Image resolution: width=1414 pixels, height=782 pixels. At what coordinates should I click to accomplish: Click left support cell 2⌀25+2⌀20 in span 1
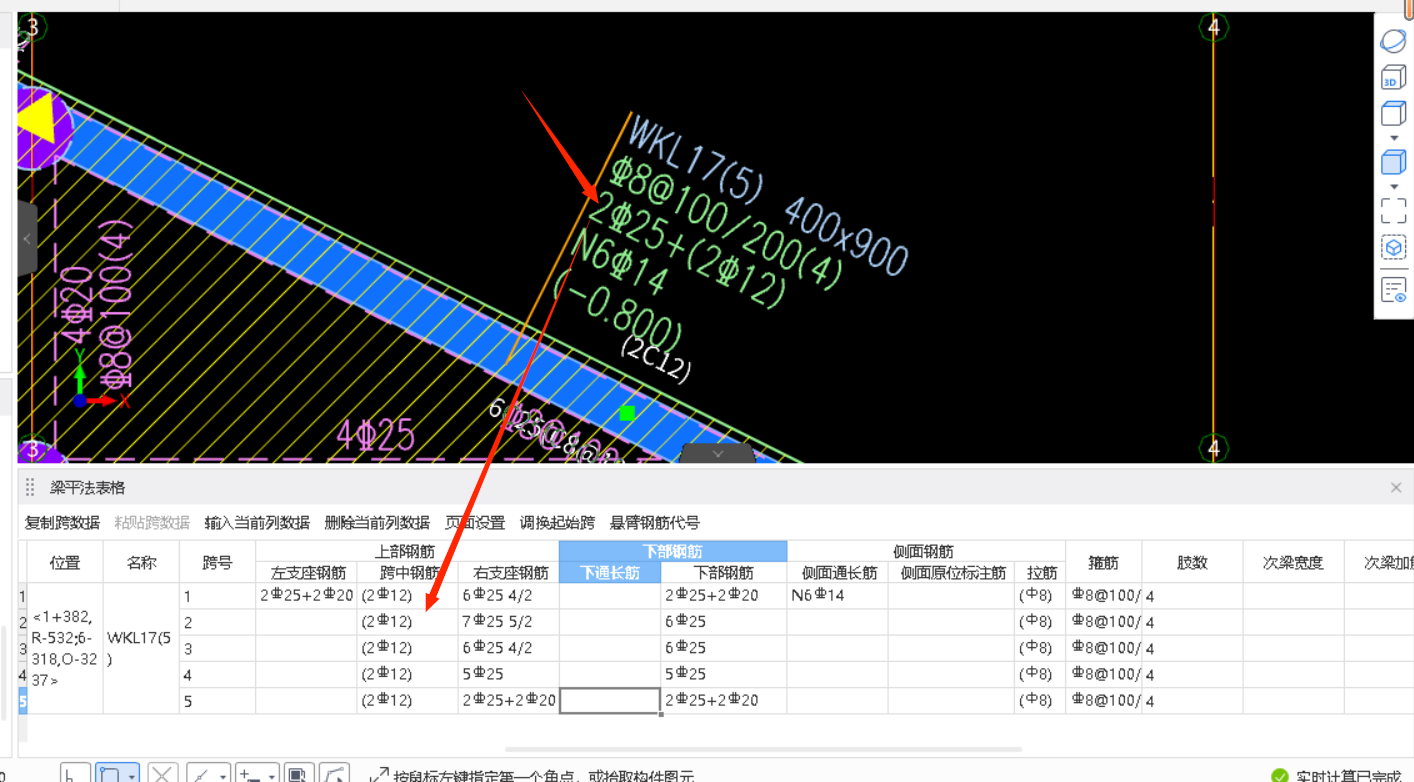pyautogui.click(x=306, y=595)
